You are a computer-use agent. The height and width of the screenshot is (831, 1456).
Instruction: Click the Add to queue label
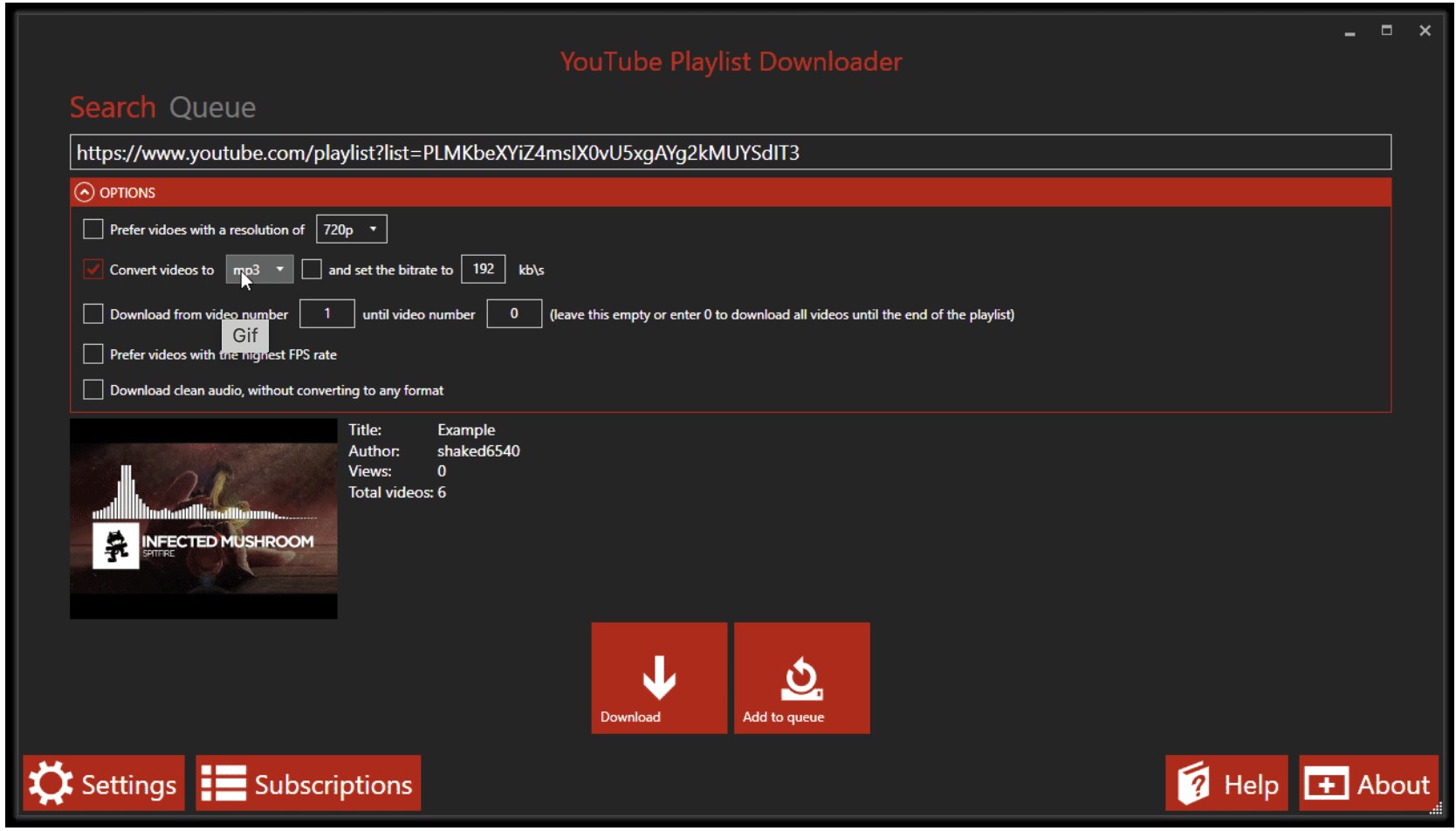(x=783, y=717)
